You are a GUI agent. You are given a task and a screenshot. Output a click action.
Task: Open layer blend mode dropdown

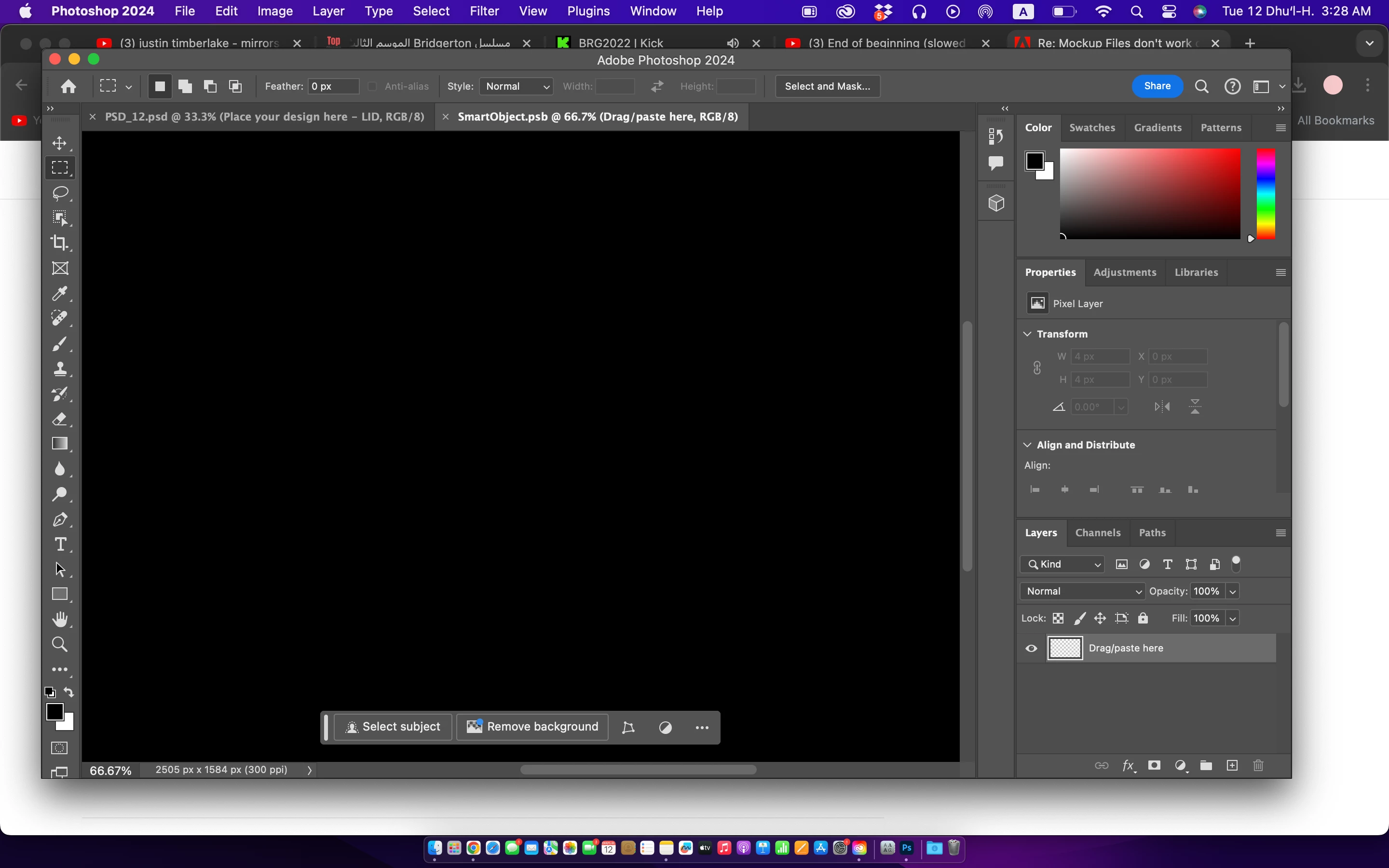pos(1082,591)
